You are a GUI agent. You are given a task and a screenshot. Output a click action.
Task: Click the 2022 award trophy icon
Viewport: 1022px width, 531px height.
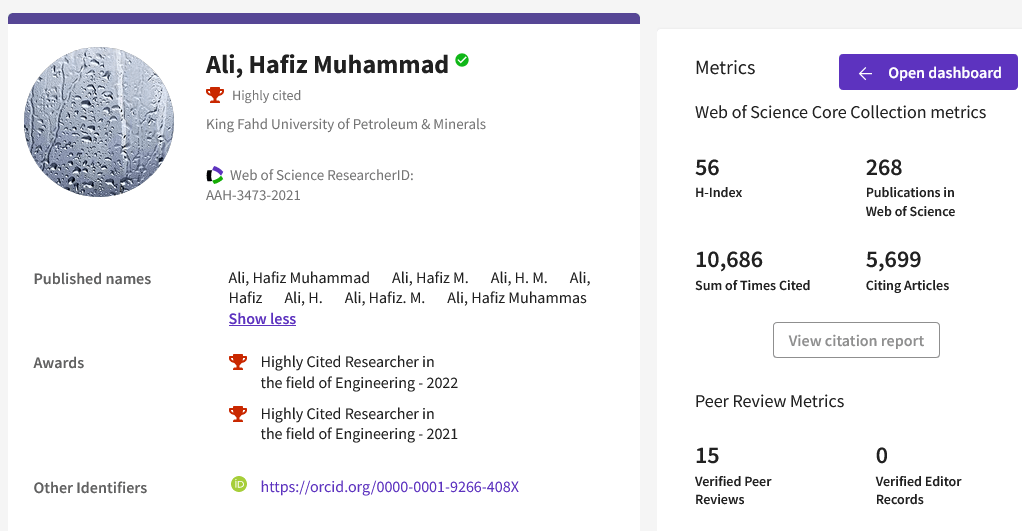click(x=238, y=362)
